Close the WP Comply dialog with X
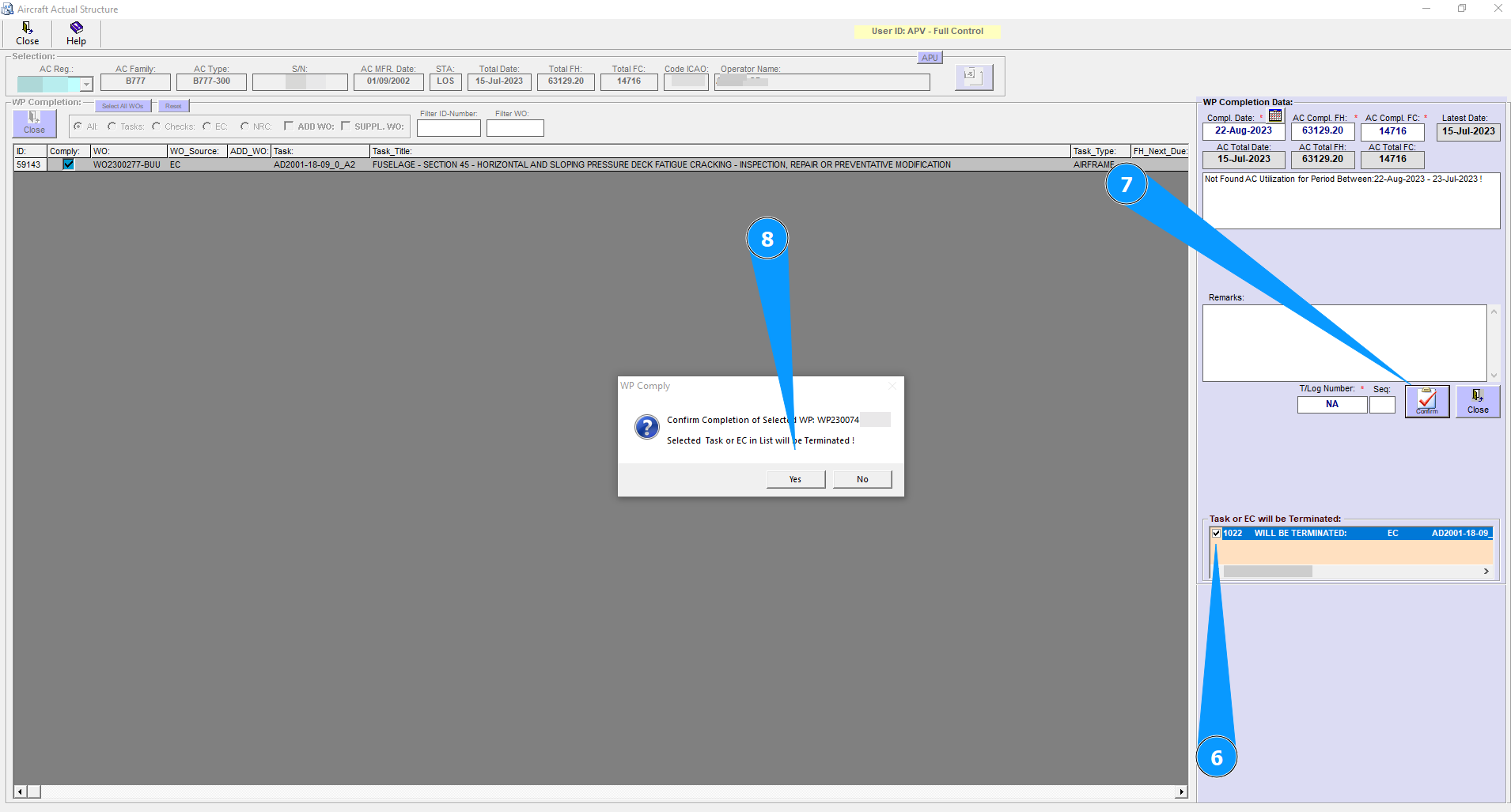Screen dimensions: 1511x812 pos(892,386)
